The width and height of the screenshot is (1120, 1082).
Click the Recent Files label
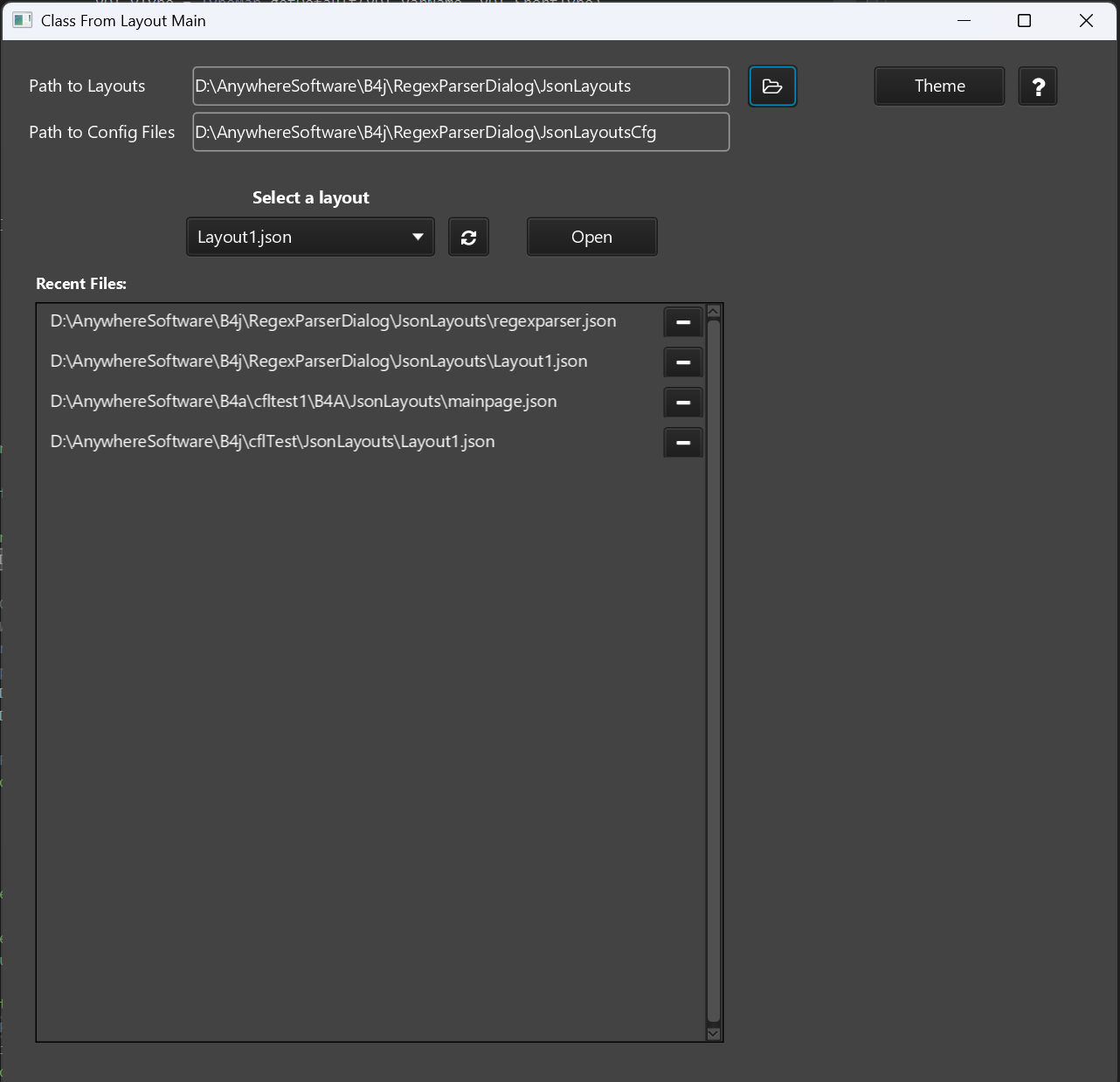(81, 284)
